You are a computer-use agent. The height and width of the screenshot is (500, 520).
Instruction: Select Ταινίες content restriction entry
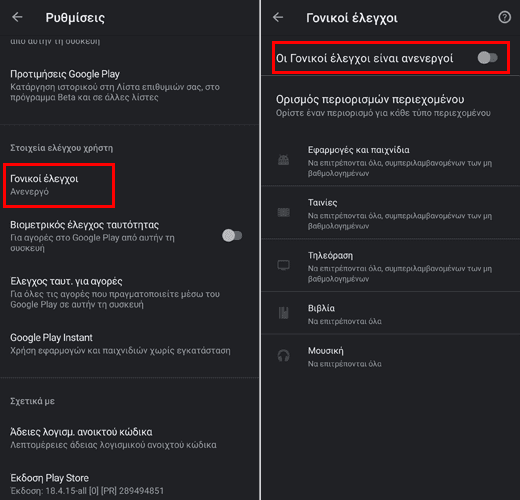point(391,213)
